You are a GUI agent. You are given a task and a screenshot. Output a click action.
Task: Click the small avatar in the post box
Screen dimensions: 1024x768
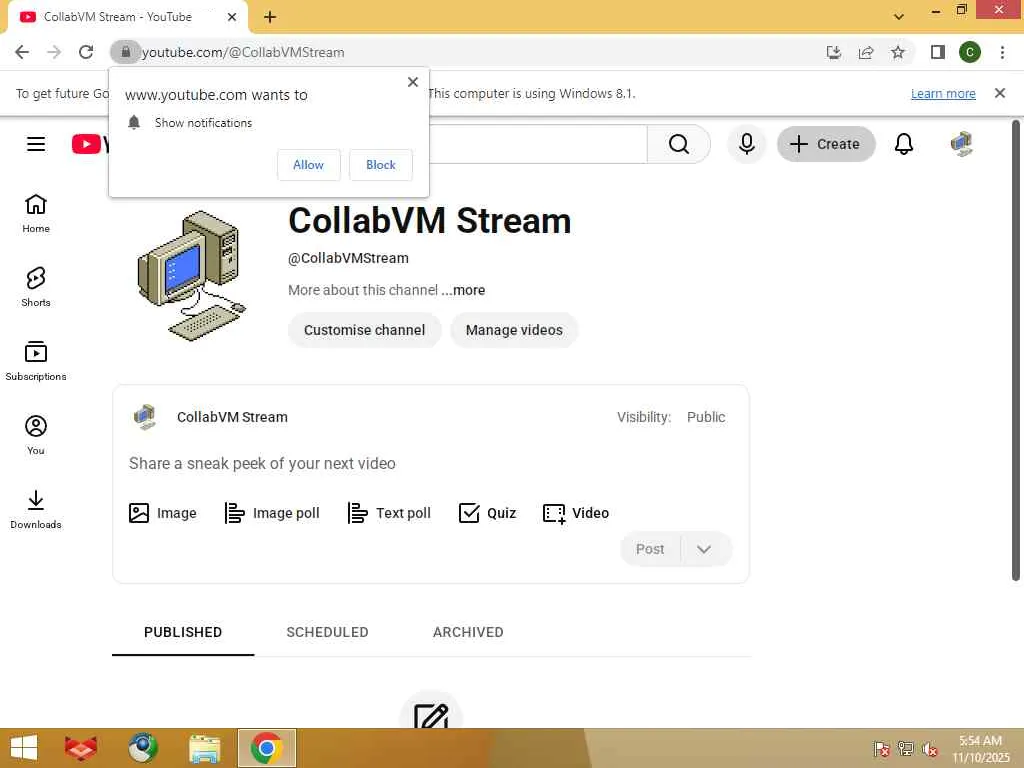(145, 417)
